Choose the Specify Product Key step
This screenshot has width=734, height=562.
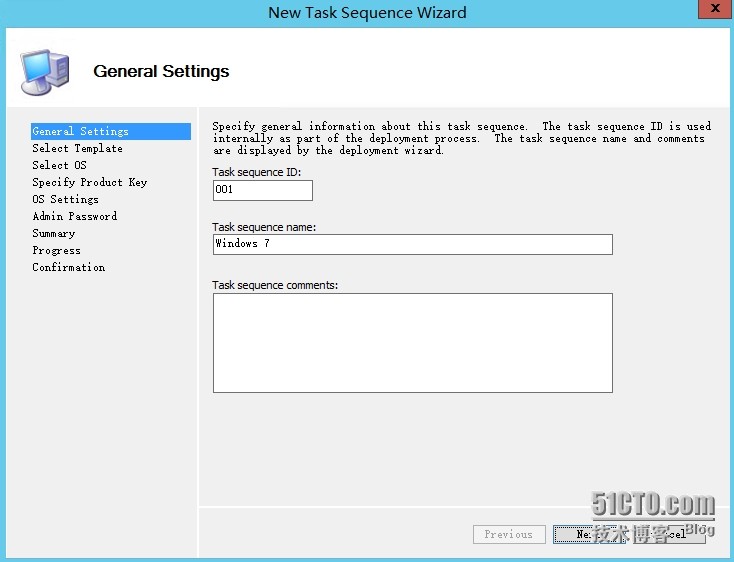(89, 182)
